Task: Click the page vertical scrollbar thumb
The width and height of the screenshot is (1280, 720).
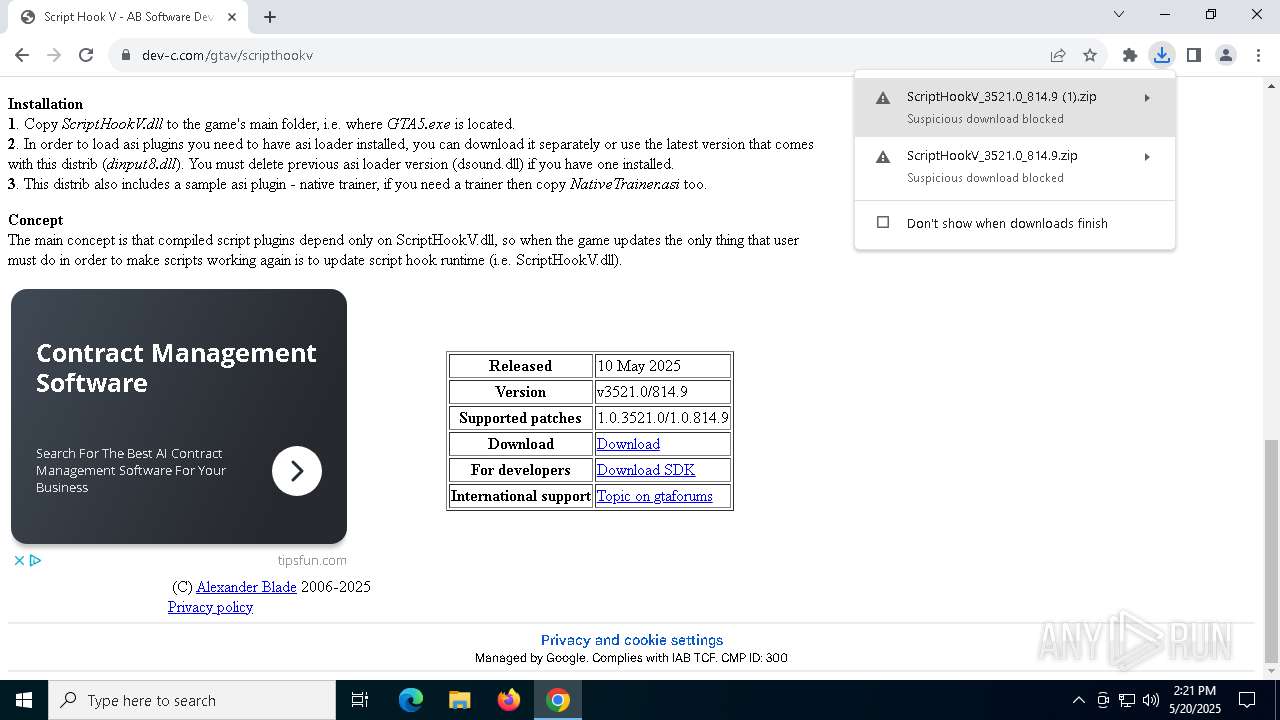Action: [x=1272, y=550]
